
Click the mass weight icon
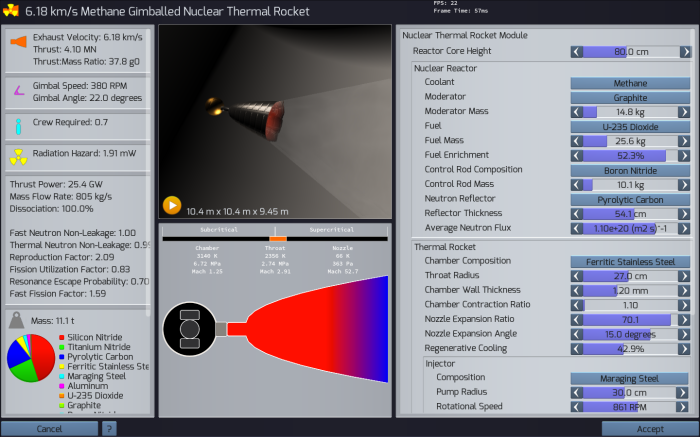(19, 321)
